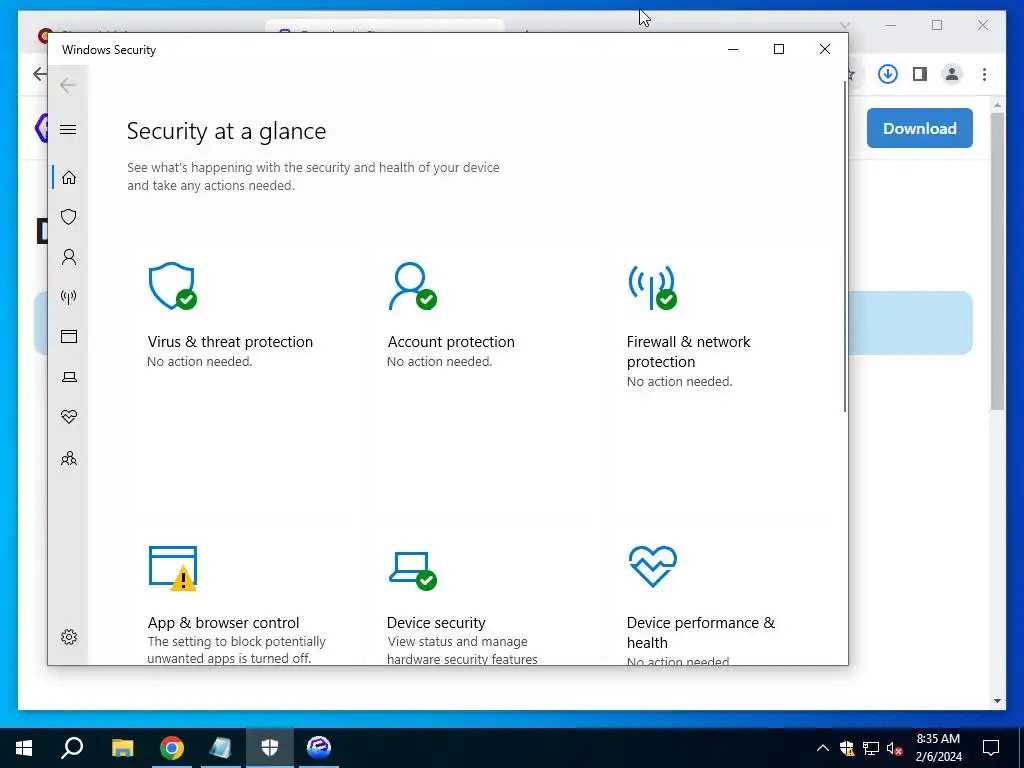Show hidden system tray icons
This screenshot has width=1024, height=768.
(x=822, y=748)
